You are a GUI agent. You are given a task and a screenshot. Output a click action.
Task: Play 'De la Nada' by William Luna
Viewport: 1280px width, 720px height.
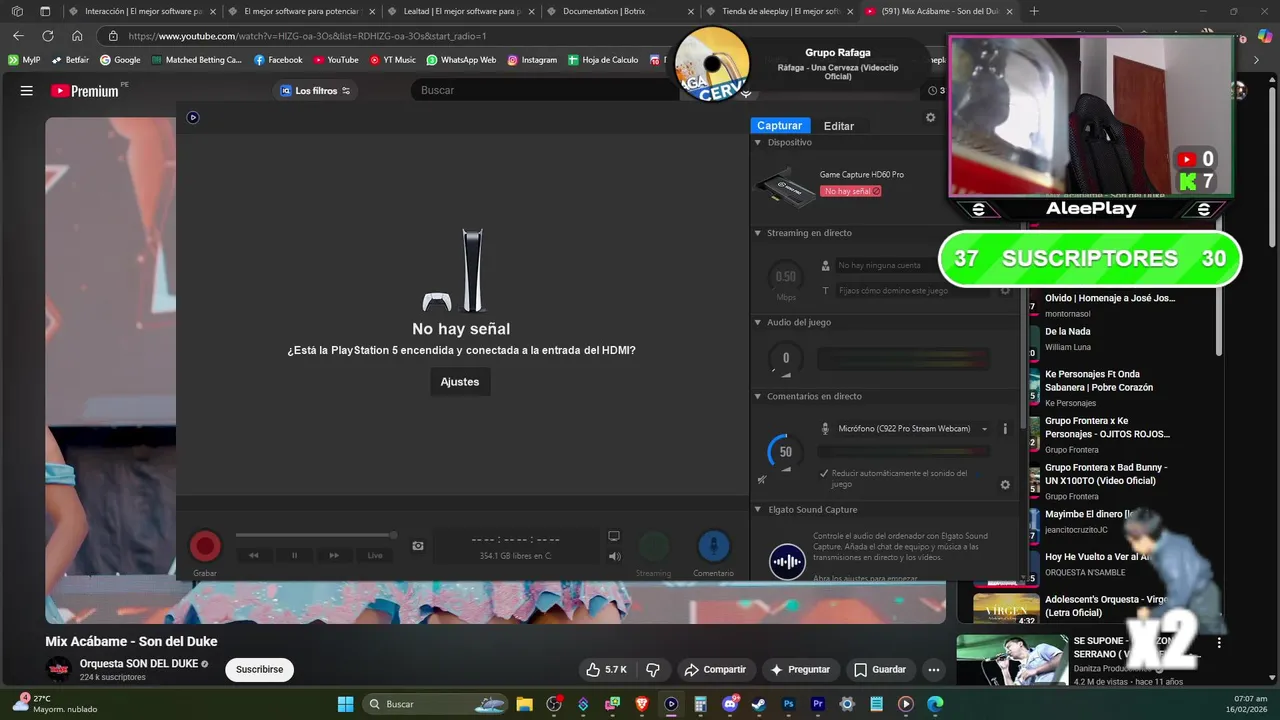(1067, 331)
